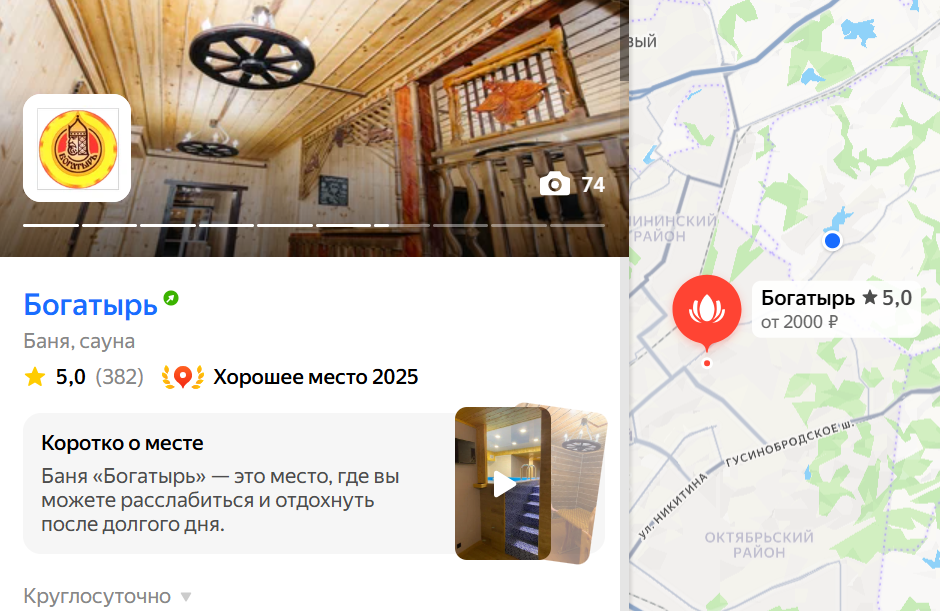940x611 pixels.
Task: Open the photo gallery camera icon
Action: 555,184
